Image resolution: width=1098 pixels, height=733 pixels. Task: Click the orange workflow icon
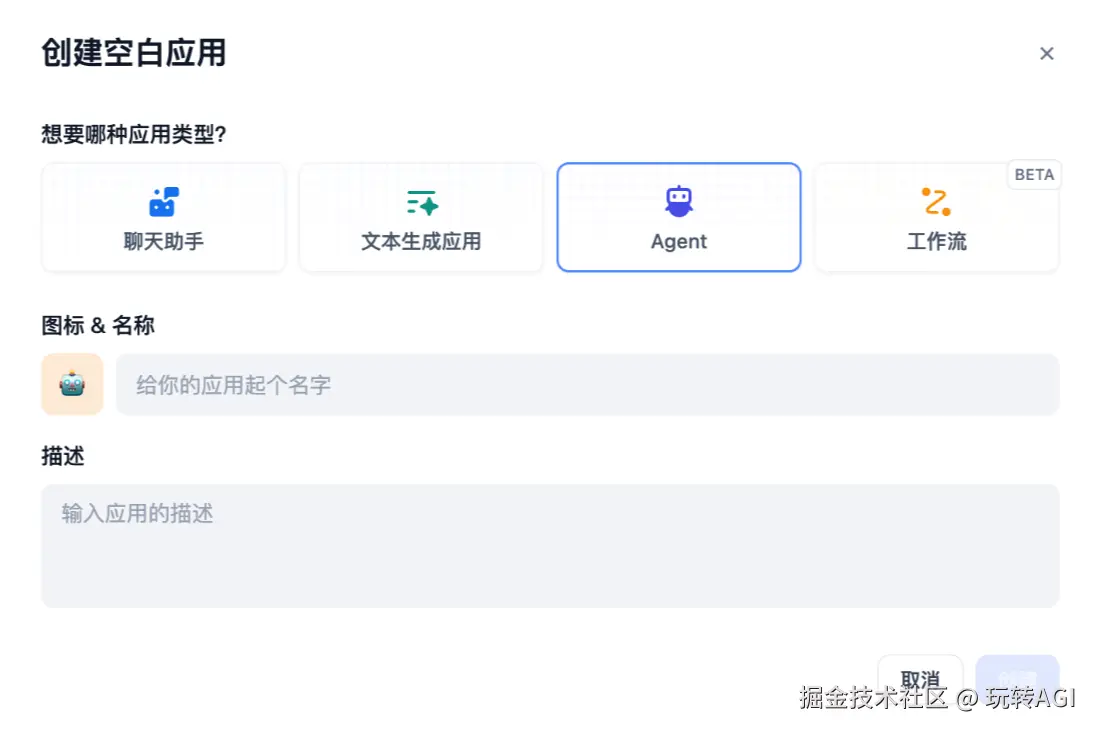coord(936,202)
